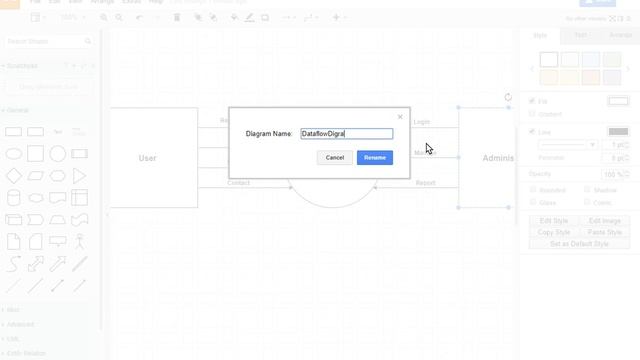Click the Paste Style button

pyautogui.click(x=604, y=232)
